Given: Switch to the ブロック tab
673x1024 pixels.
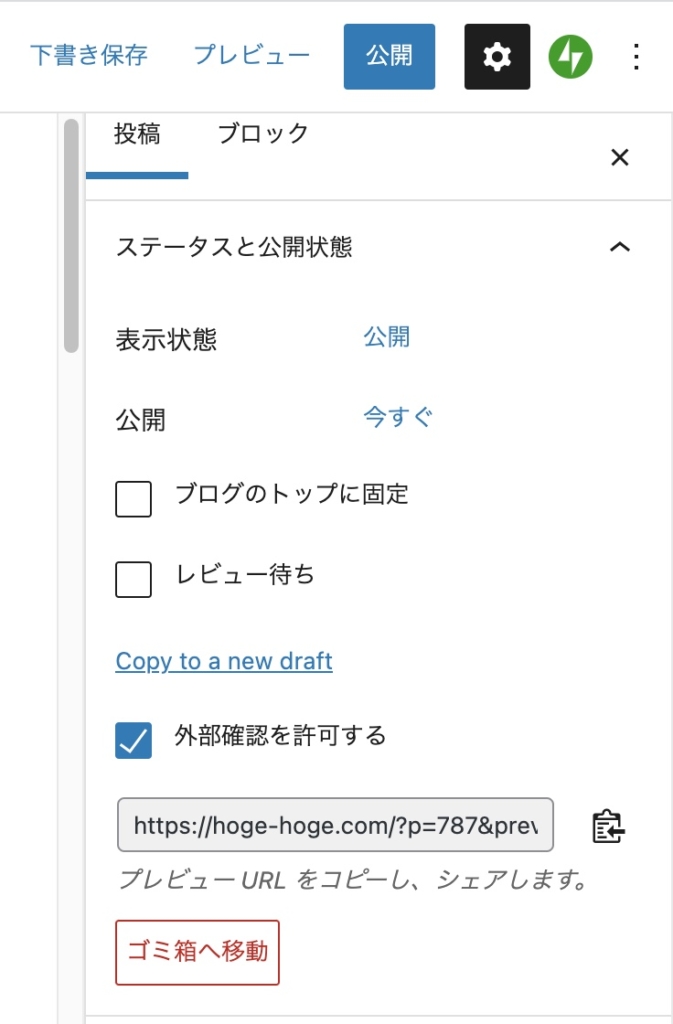Looking at the screenshot, I should point(263,135).
